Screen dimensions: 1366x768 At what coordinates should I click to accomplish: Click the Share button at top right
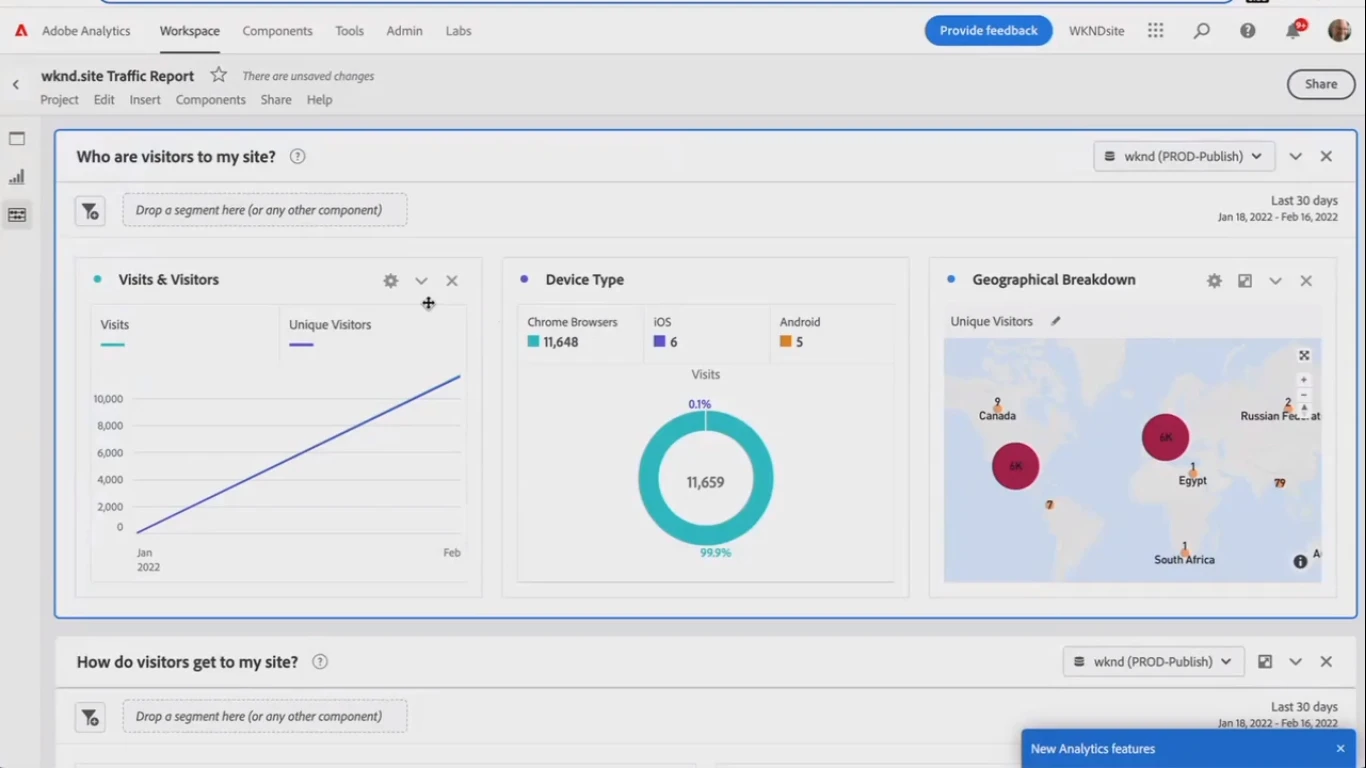[1320, 85]
